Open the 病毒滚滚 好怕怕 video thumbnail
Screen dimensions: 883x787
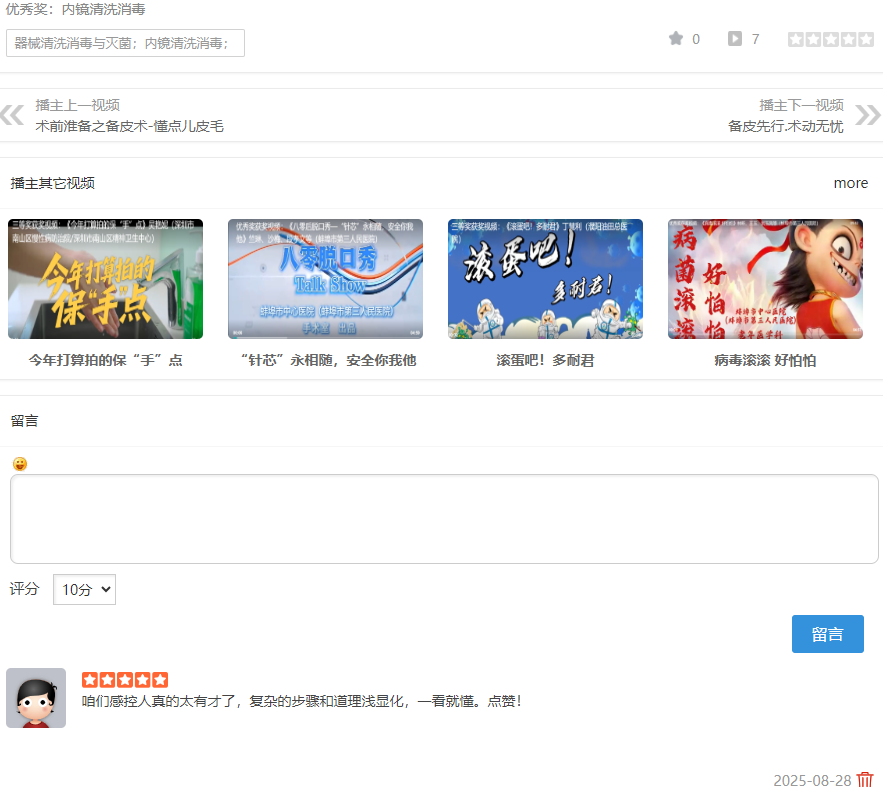(x=765, y=279)
